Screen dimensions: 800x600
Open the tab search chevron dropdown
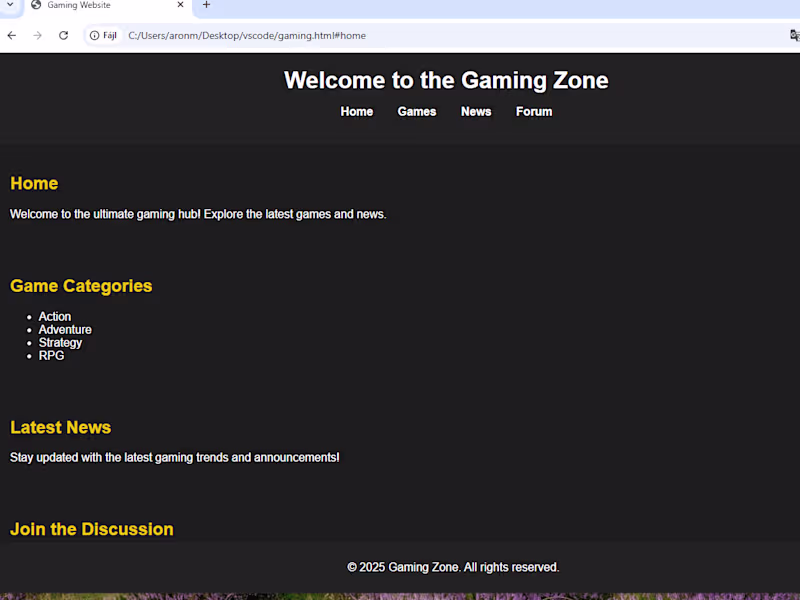click(x=10, y=5)
